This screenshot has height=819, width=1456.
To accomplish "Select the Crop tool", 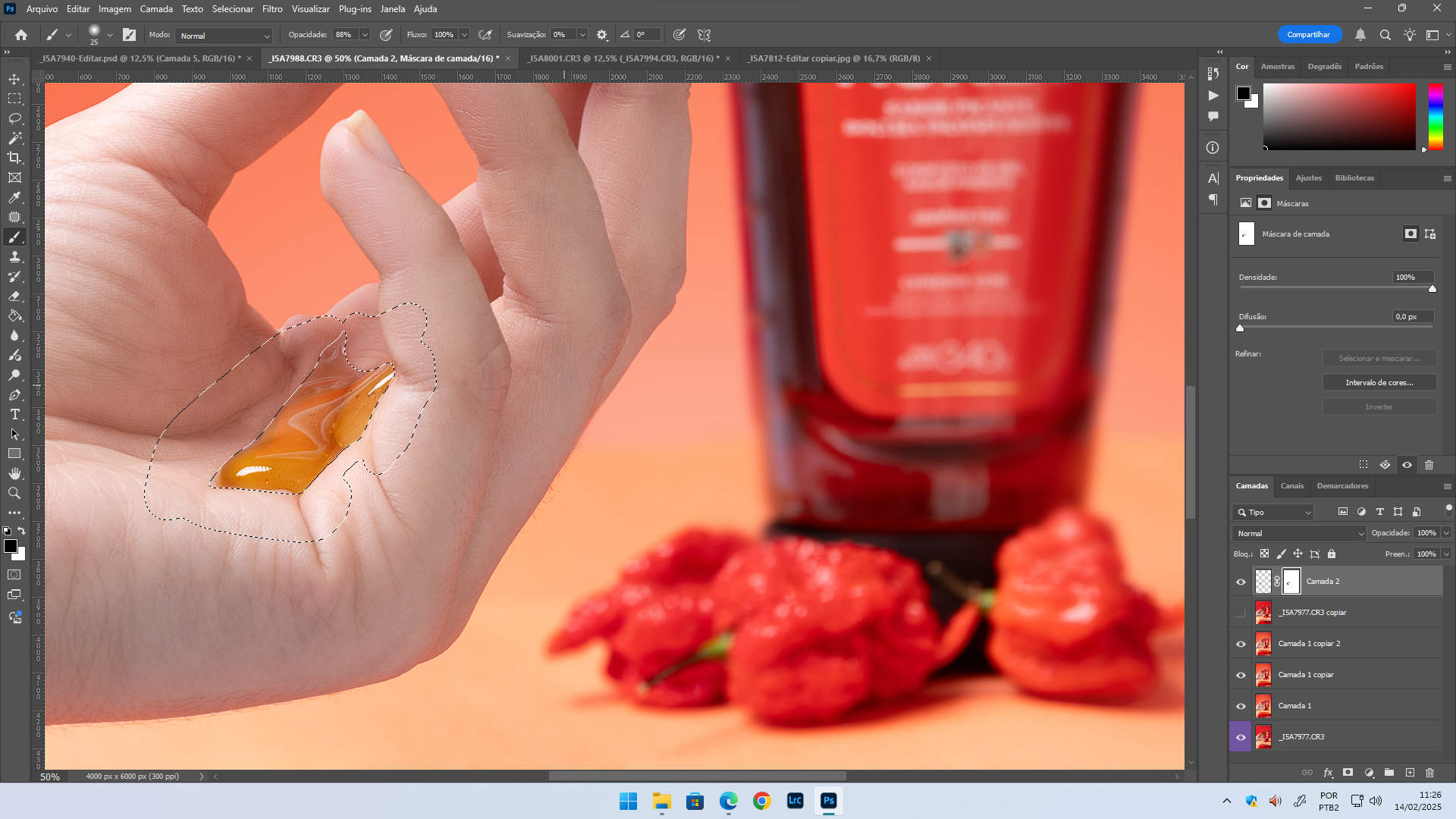I will [14, 158].
